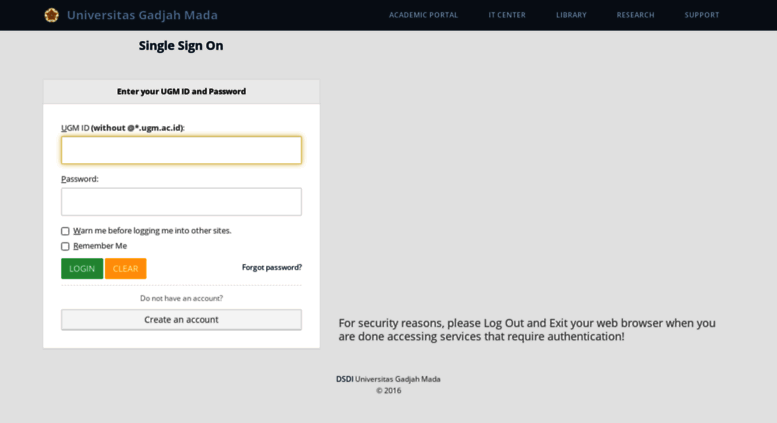Click the UGM university crest logo

[52, 15]
